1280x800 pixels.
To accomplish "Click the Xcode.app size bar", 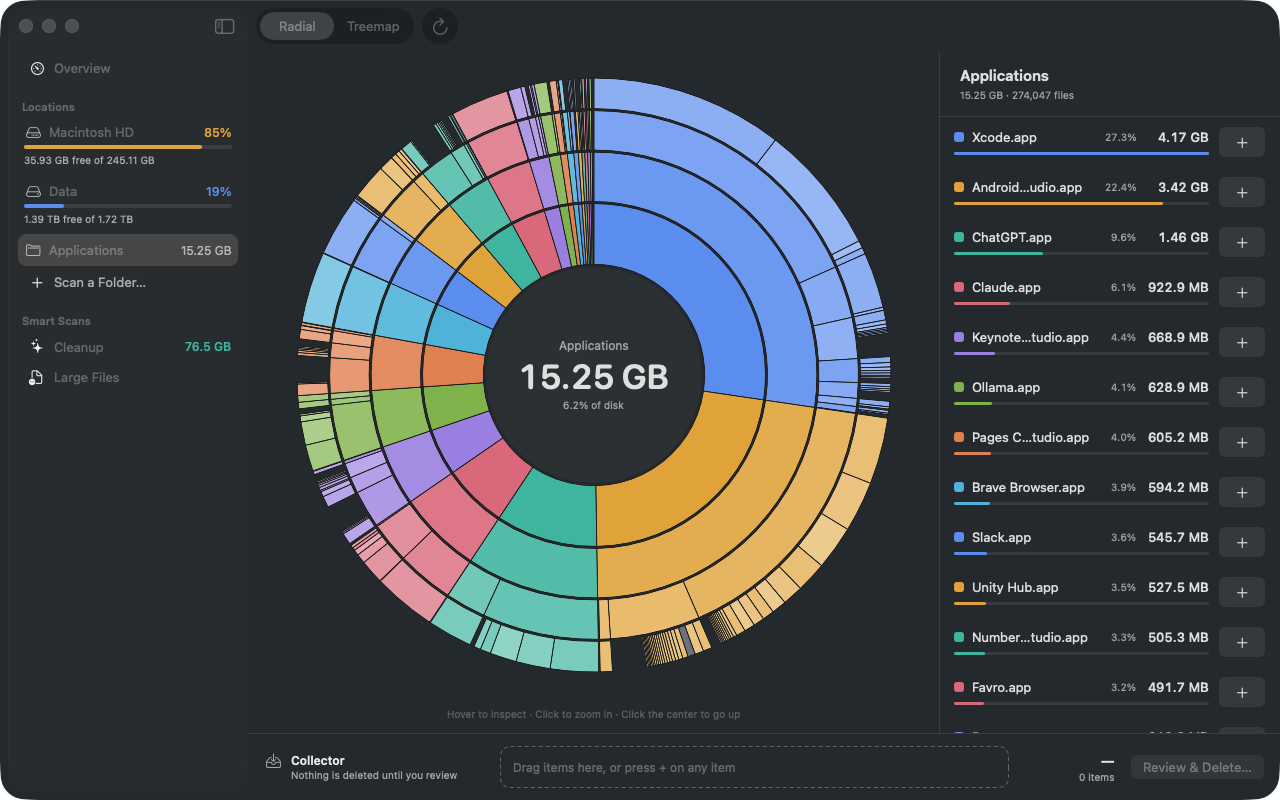I will click(1081, 153).
